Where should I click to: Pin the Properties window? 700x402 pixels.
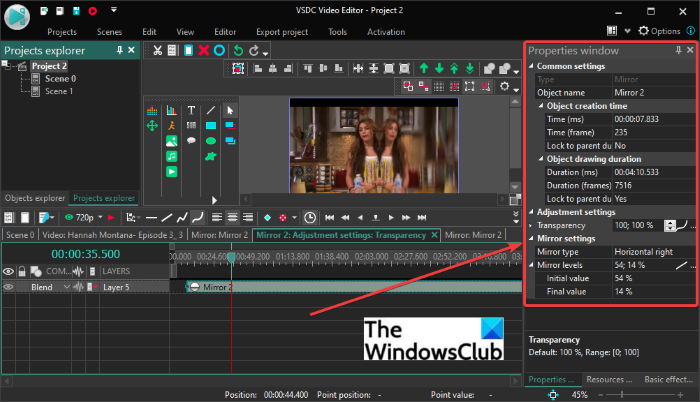[678, 50]
